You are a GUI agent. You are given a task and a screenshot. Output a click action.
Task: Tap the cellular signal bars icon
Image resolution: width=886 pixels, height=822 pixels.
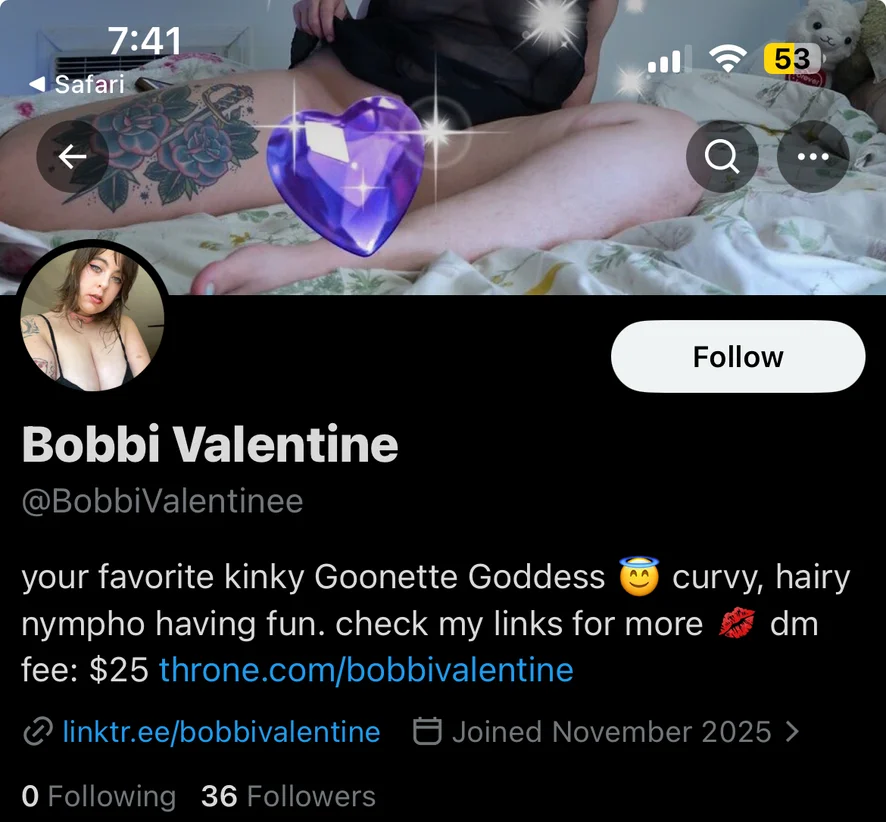click(664, 62)
